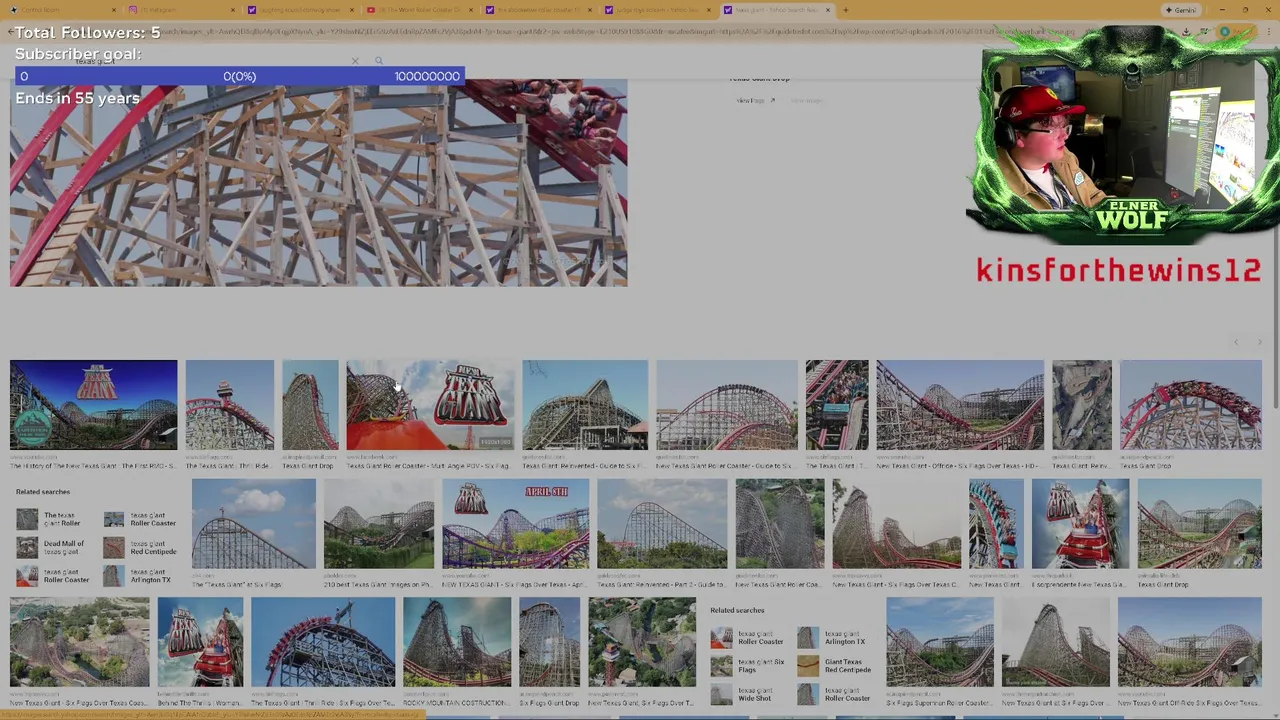
Task: Open The Texas Giant Thrill Ride thumbnail
Action: click(x=229, y=405)
